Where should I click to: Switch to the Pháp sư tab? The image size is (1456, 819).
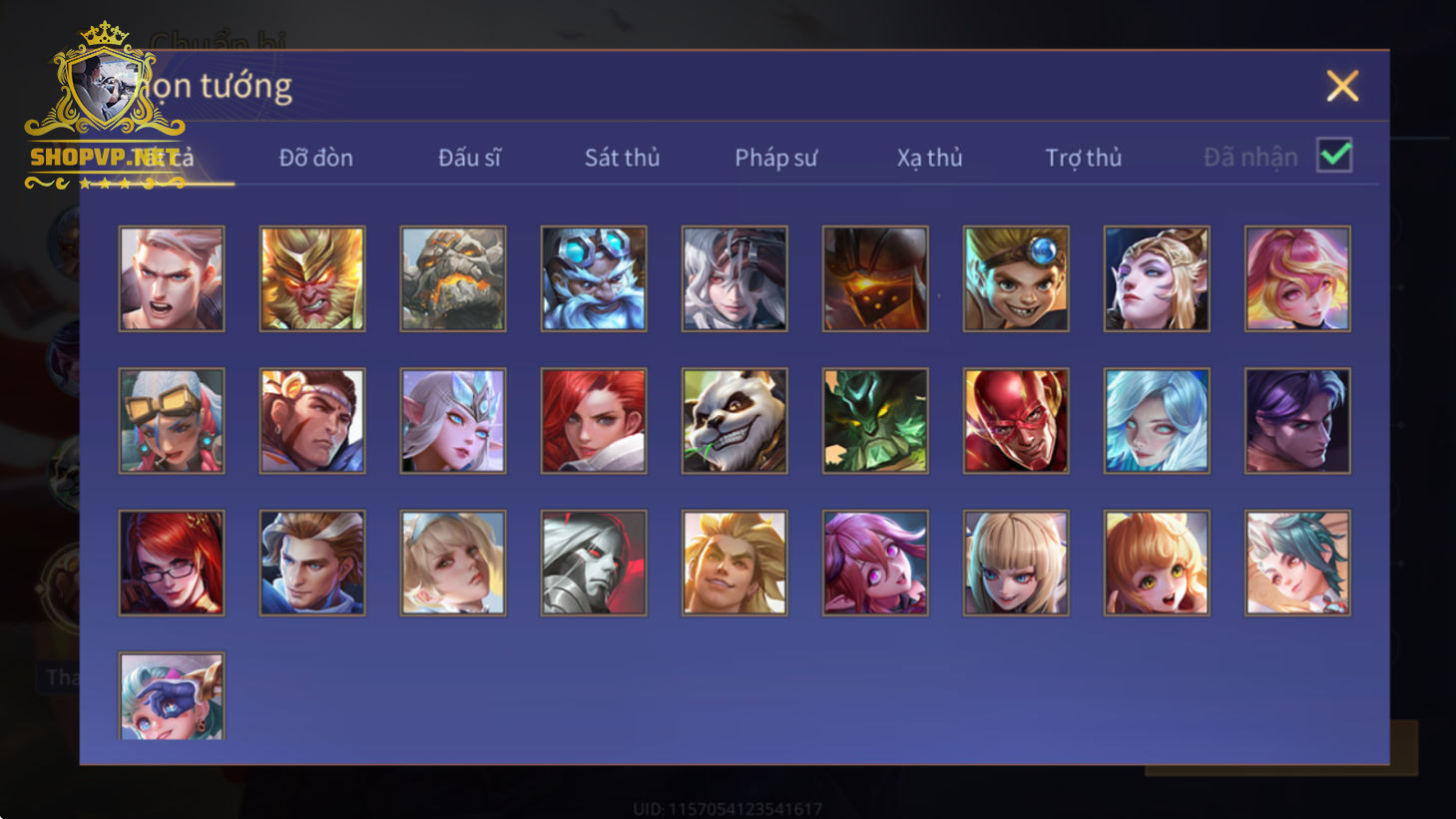click(x=775, y=158)
